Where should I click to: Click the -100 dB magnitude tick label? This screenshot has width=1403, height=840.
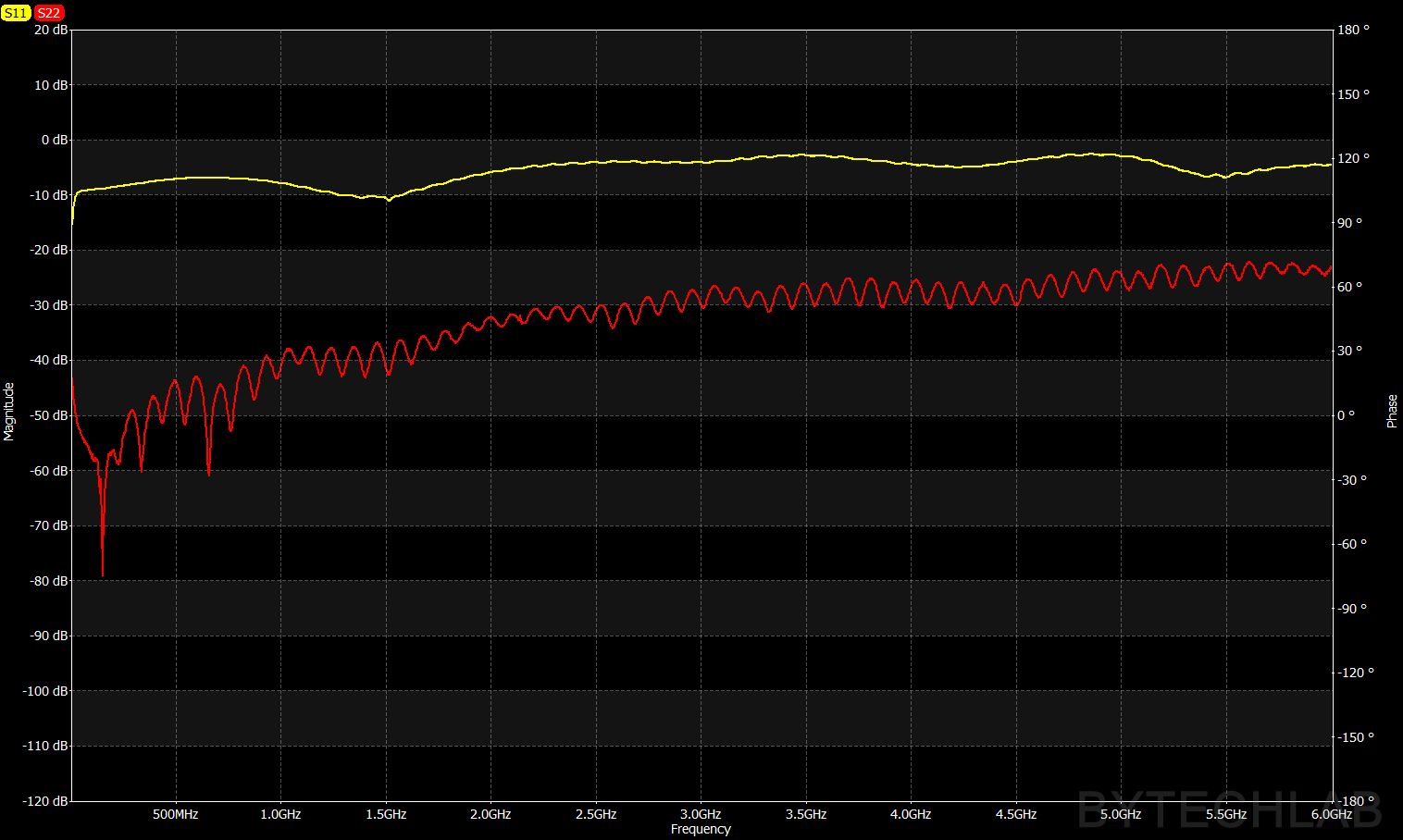[x=44, y=691]
